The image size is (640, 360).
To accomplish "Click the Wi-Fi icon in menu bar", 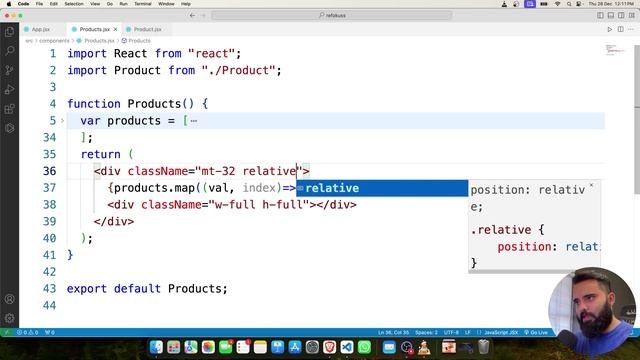I will click(557, 4).
